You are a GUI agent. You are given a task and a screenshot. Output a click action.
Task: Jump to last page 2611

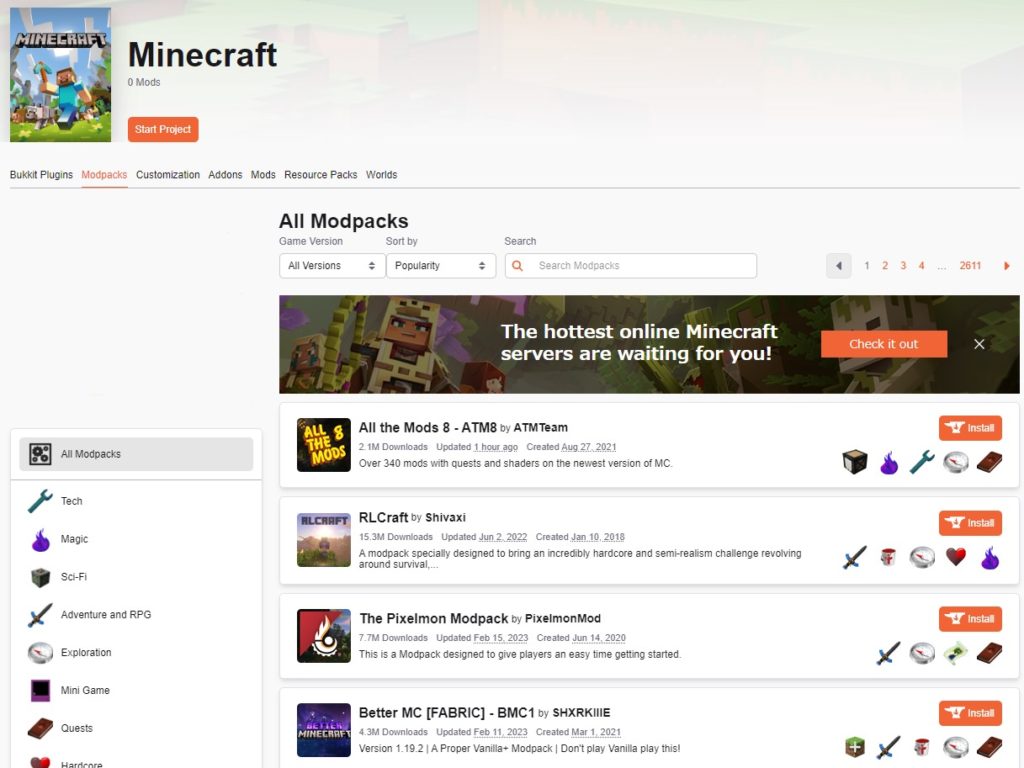[x=970, y=266]
